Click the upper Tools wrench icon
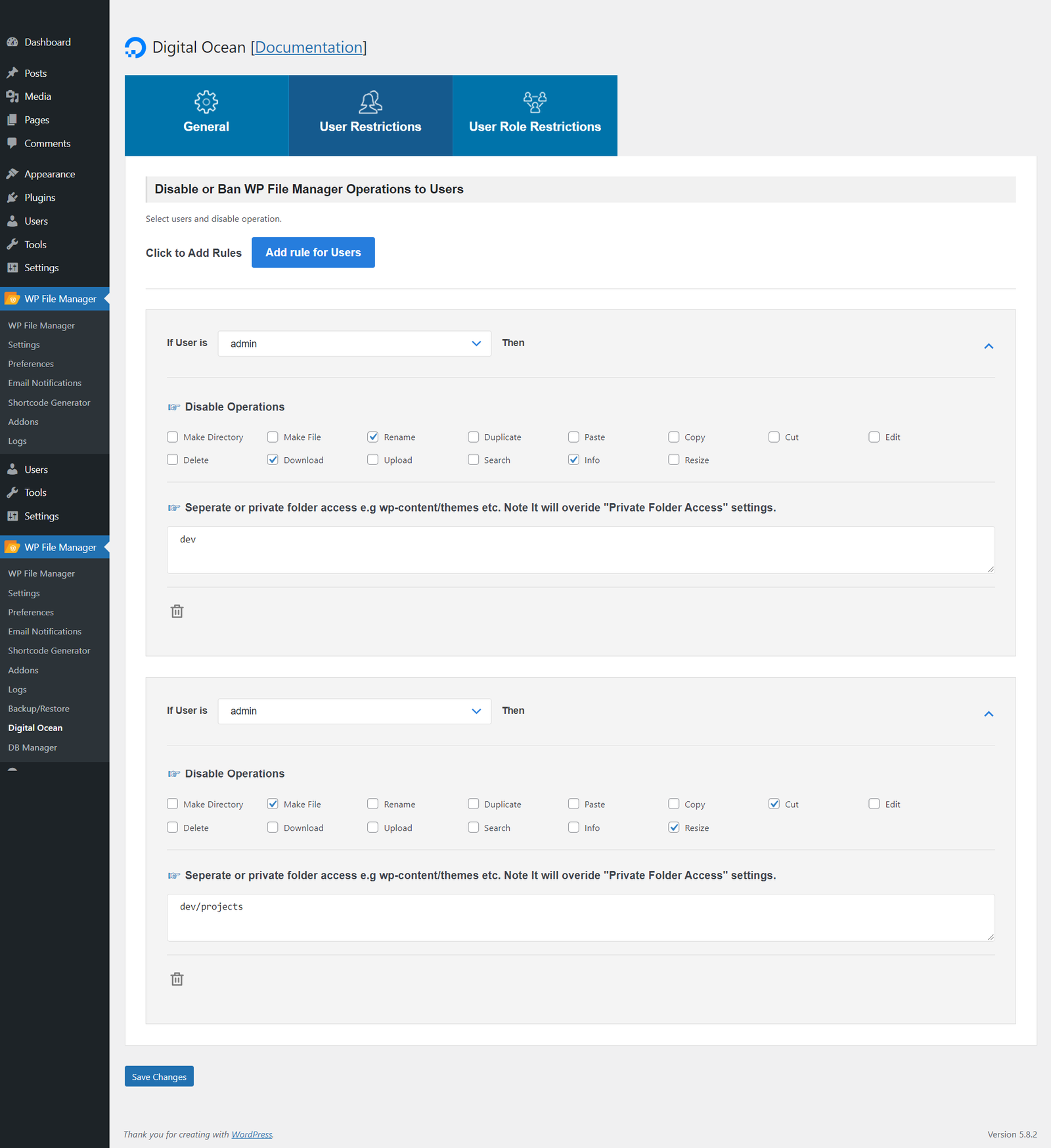 pos(12,244)
